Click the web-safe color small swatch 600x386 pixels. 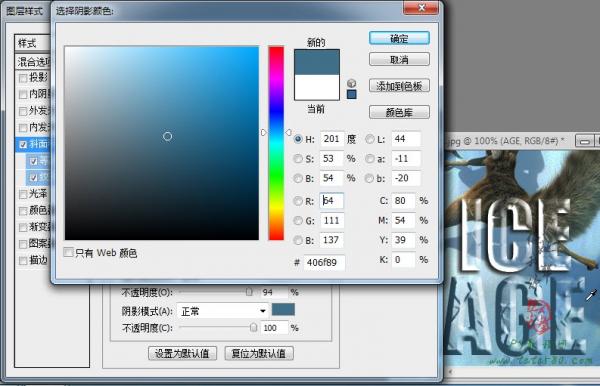click(x=352, y=94)
